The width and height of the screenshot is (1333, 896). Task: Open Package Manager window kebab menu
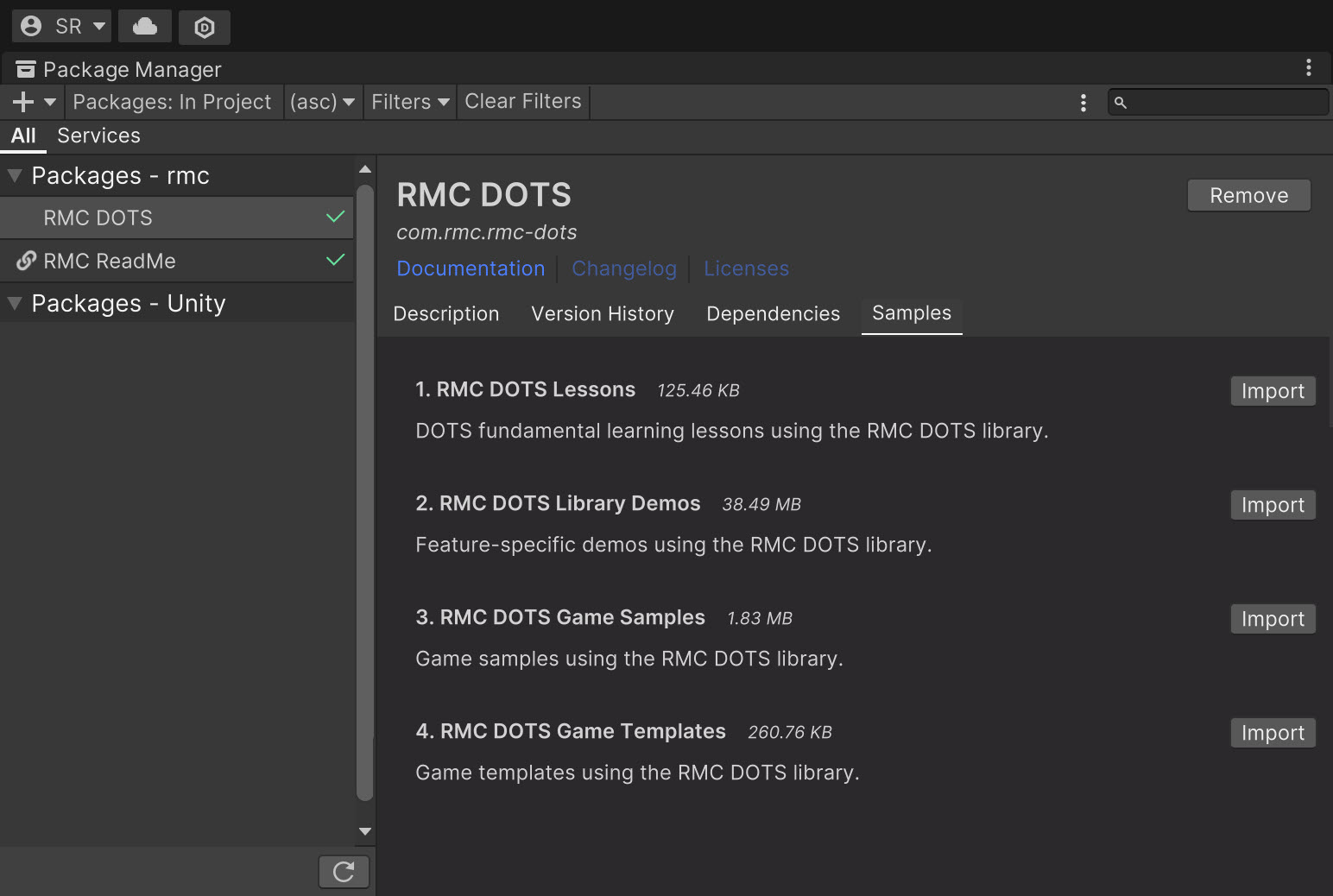pyautogui.click(x=1308, y=67)
